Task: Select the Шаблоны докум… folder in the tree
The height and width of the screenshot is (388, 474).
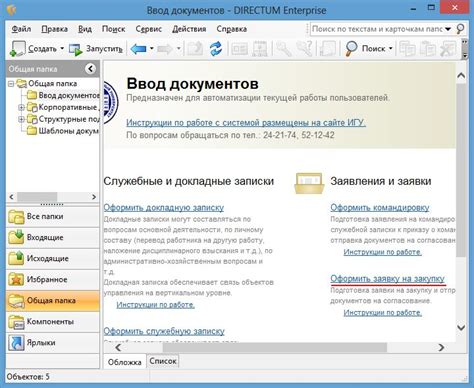Action: click(64, 131)
